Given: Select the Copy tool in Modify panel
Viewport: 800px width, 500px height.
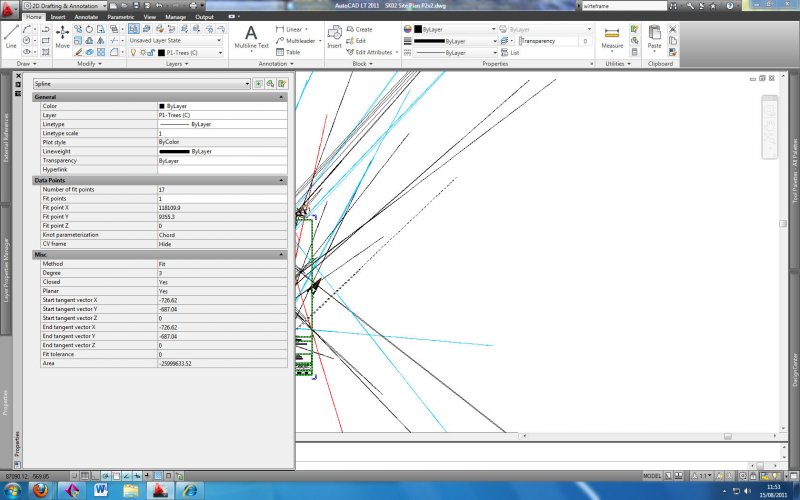Looking at the screenshot, I should tap(78, 29).
